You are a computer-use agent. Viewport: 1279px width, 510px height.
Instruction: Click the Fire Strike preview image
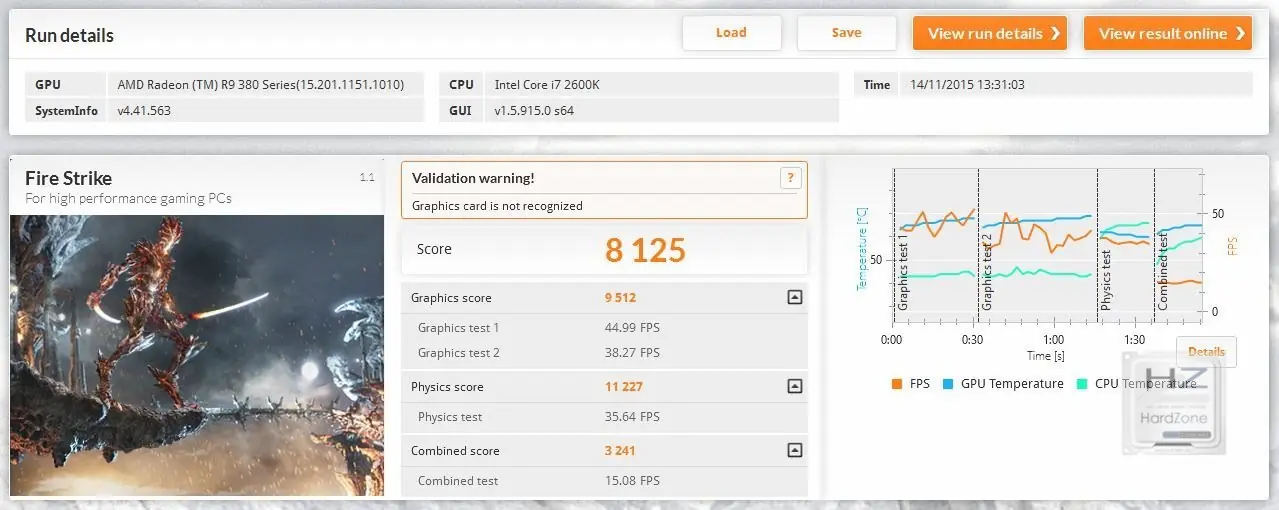pos(197,355)
